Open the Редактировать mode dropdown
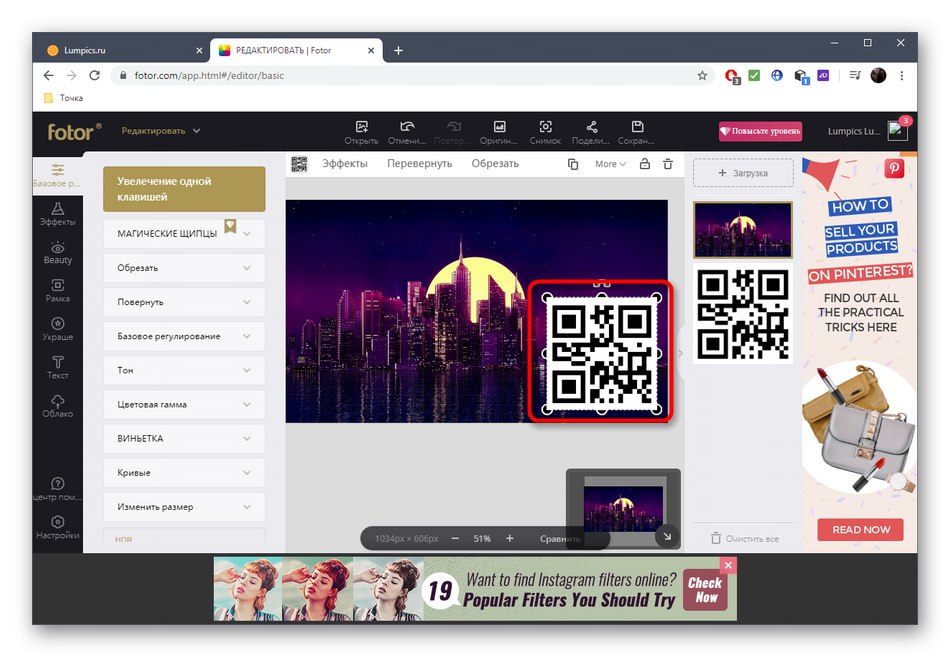The width and height of the screenshot is (950, 657). 161,131
